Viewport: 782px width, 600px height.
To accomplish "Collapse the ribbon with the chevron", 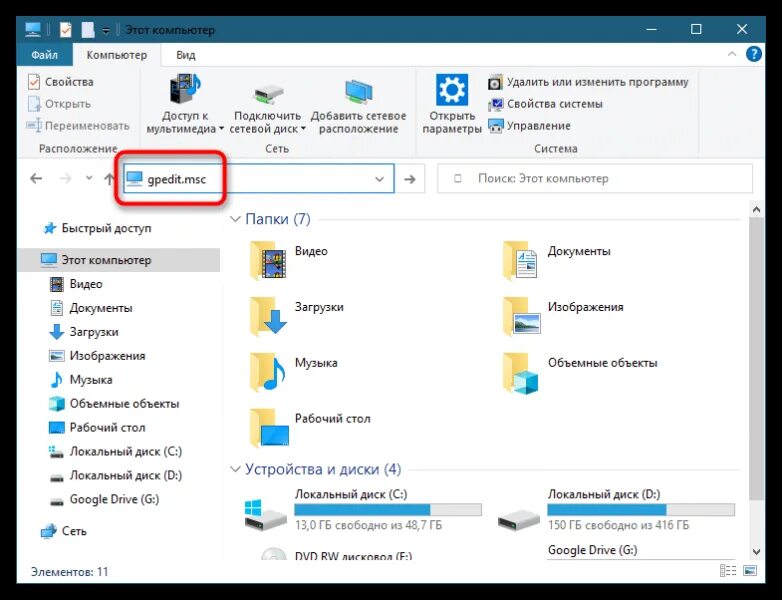I will (x=732, y=54).
